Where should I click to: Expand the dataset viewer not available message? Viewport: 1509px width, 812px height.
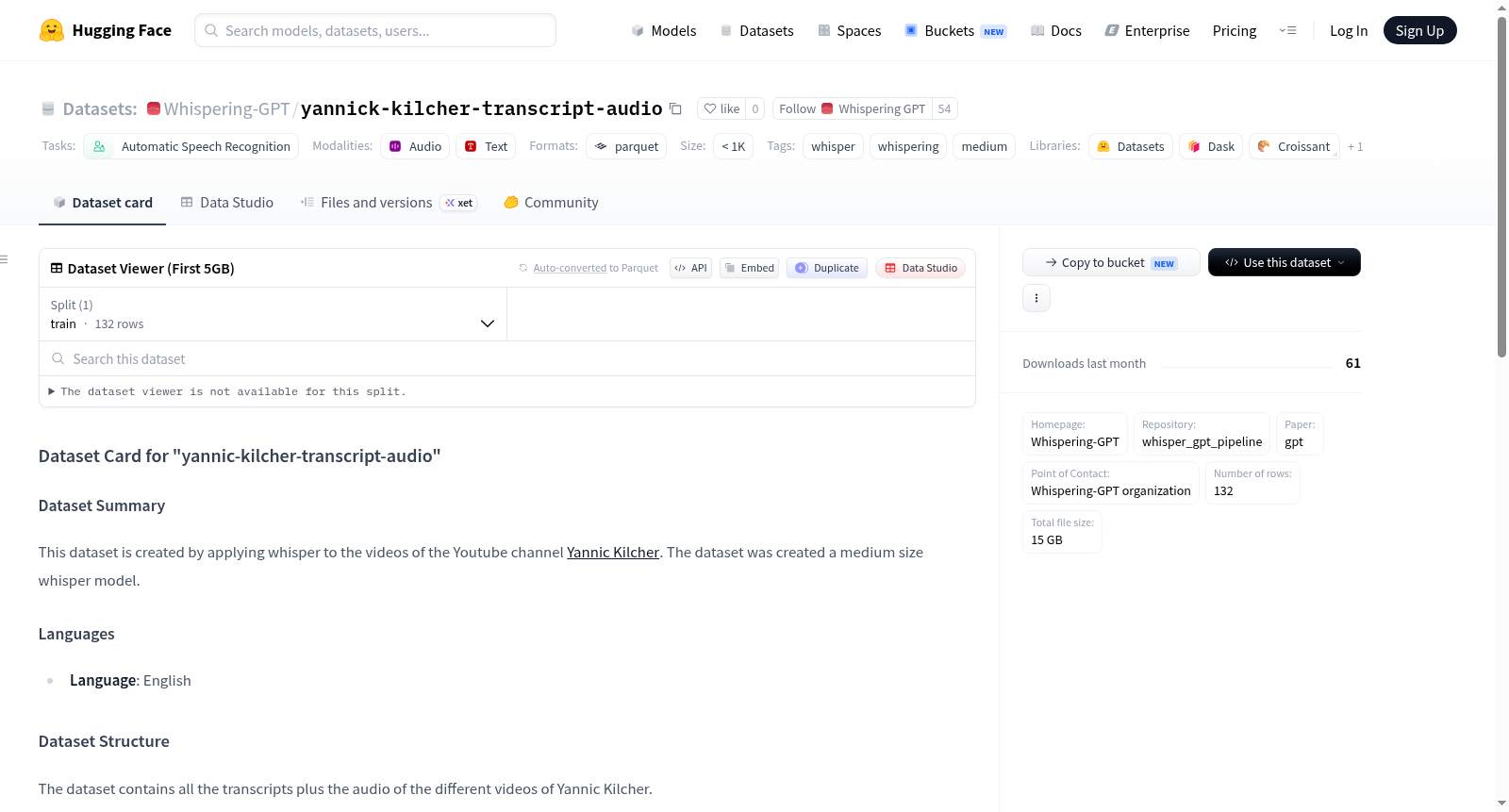click(226, 391)
